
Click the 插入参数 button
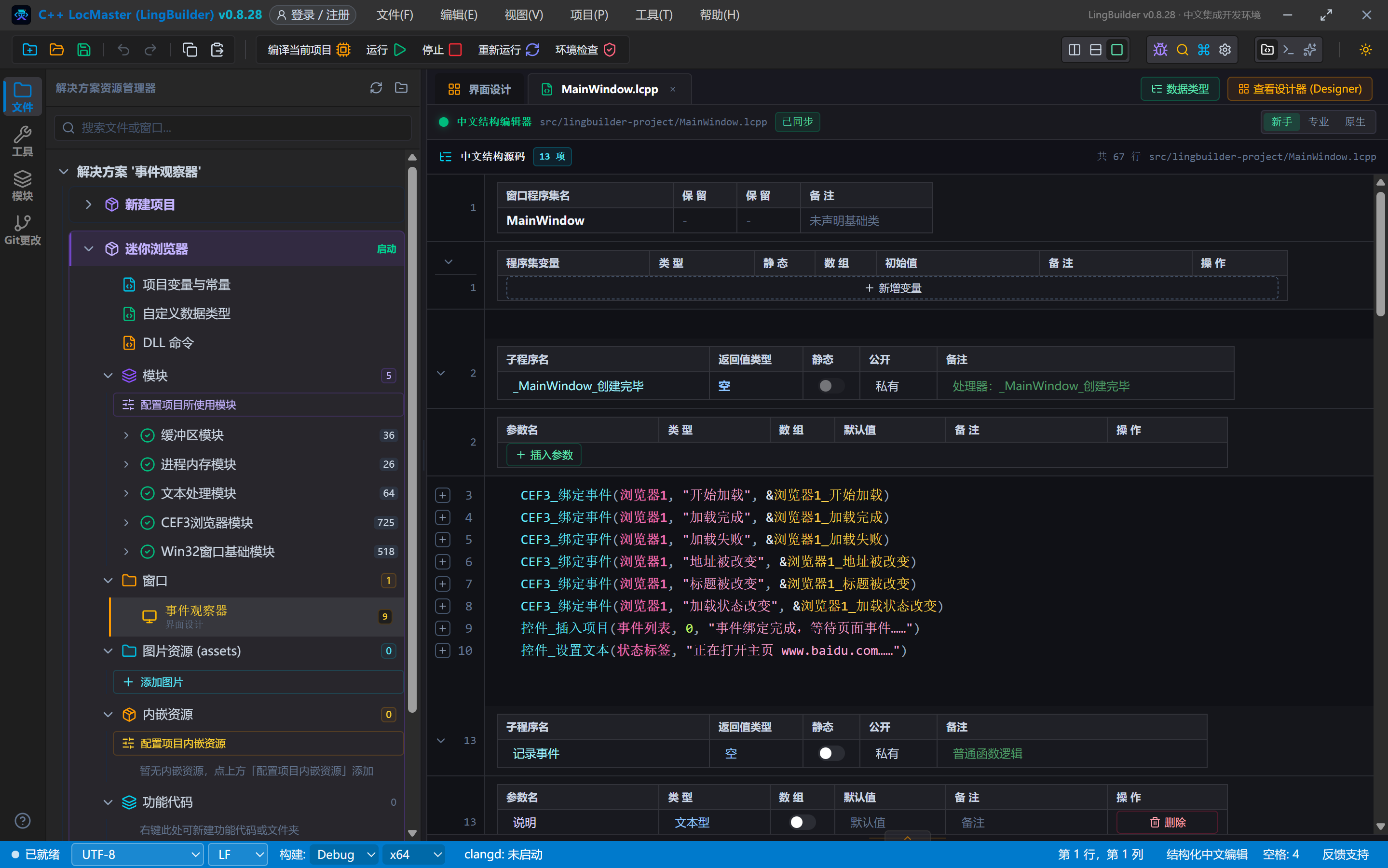pyautogui.click(x=544, y=455)
